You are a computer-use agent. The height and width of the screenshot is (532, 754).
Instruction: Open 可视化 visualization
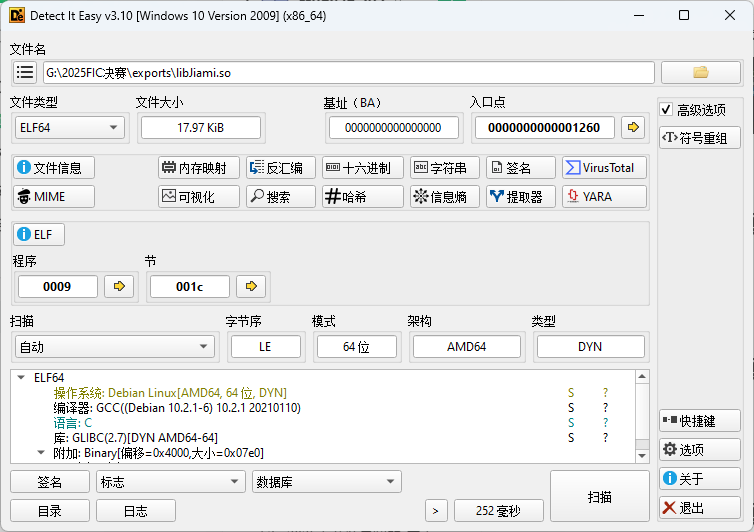(199, 197)
